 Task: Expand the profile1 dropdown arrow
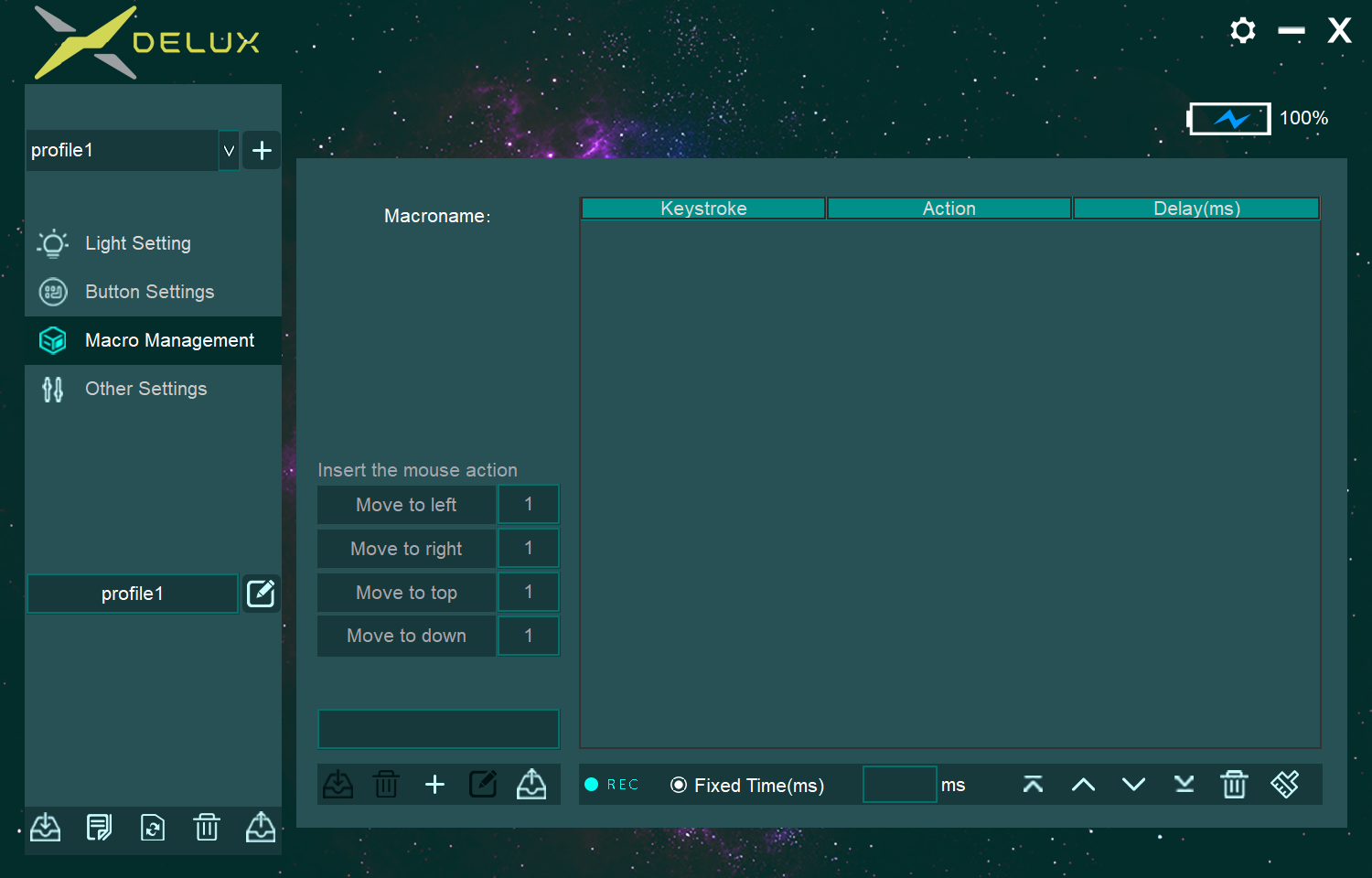(229, 151)
